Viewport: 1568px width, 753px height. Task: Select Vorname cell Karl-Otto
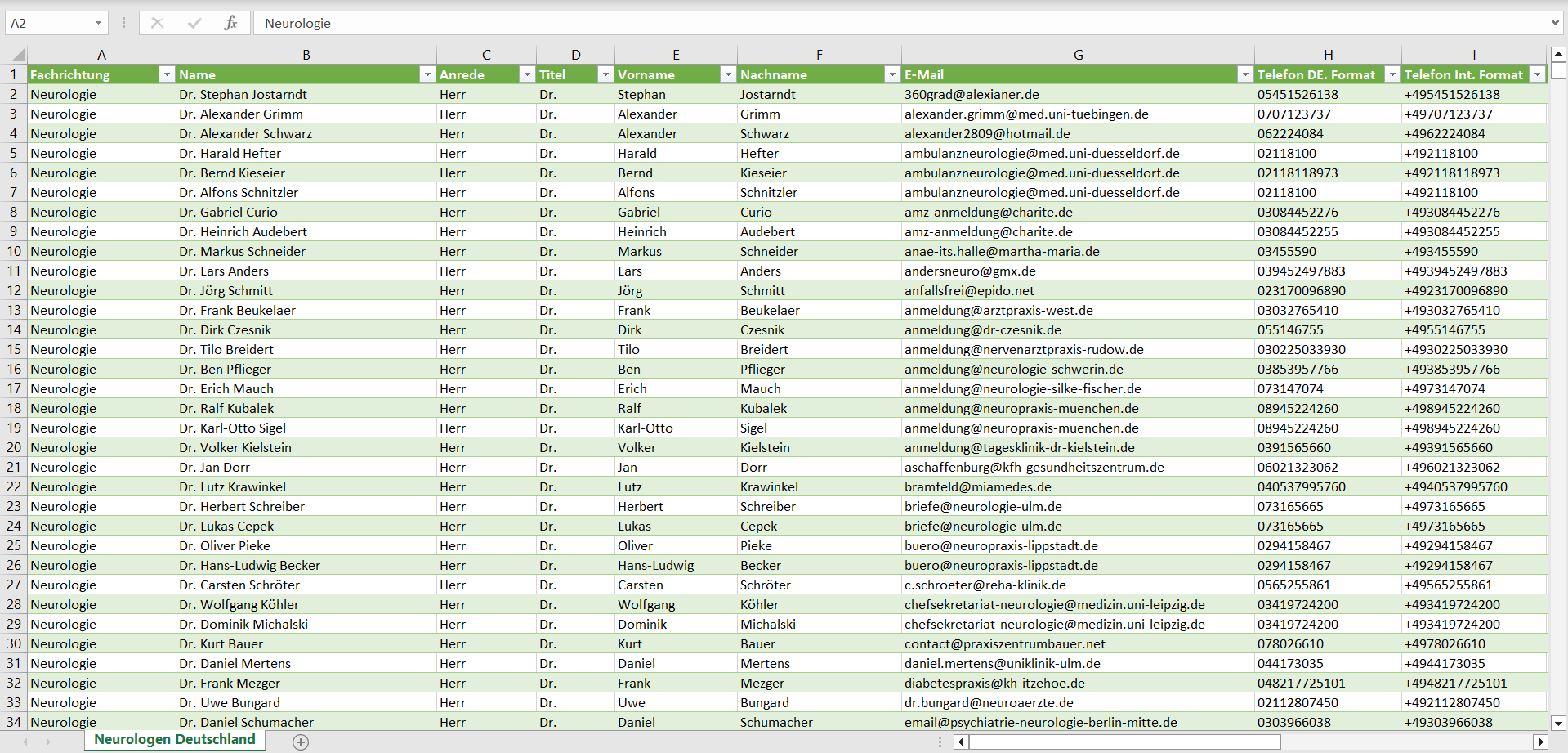[x=676, y=428]
